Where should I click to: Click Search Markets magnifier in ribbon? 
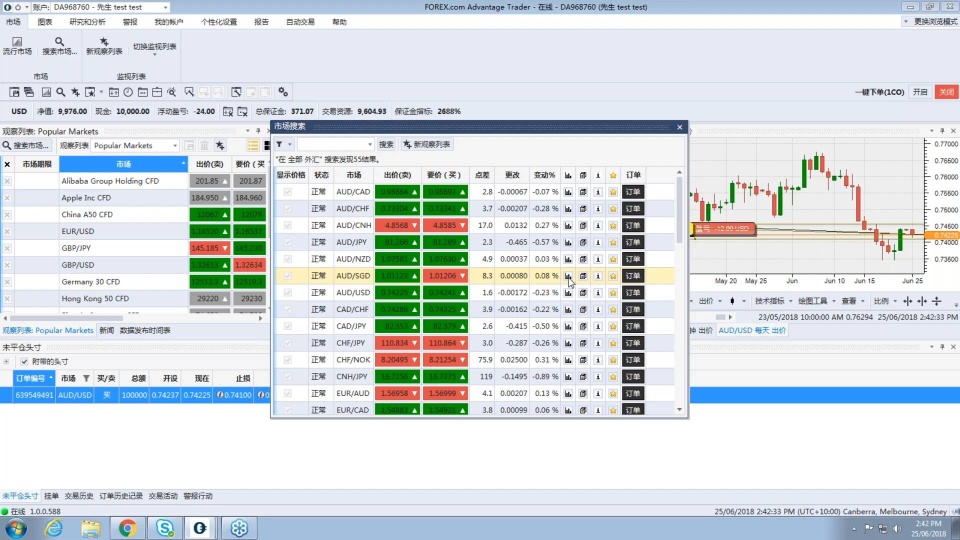pos(59,46)
